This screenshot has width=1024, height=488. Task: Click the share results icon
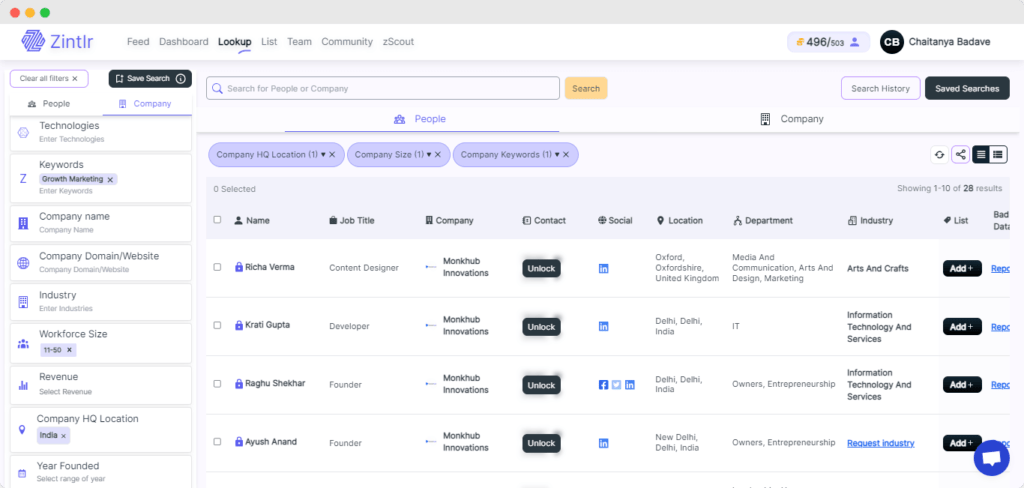[960, 154]
